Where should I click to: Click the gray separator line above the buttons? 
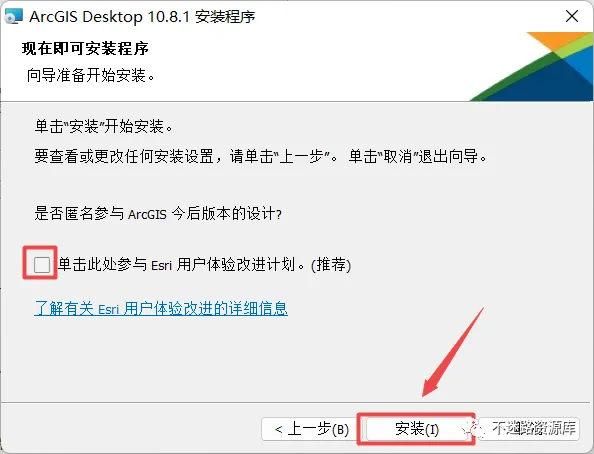[x=295, y=402]
